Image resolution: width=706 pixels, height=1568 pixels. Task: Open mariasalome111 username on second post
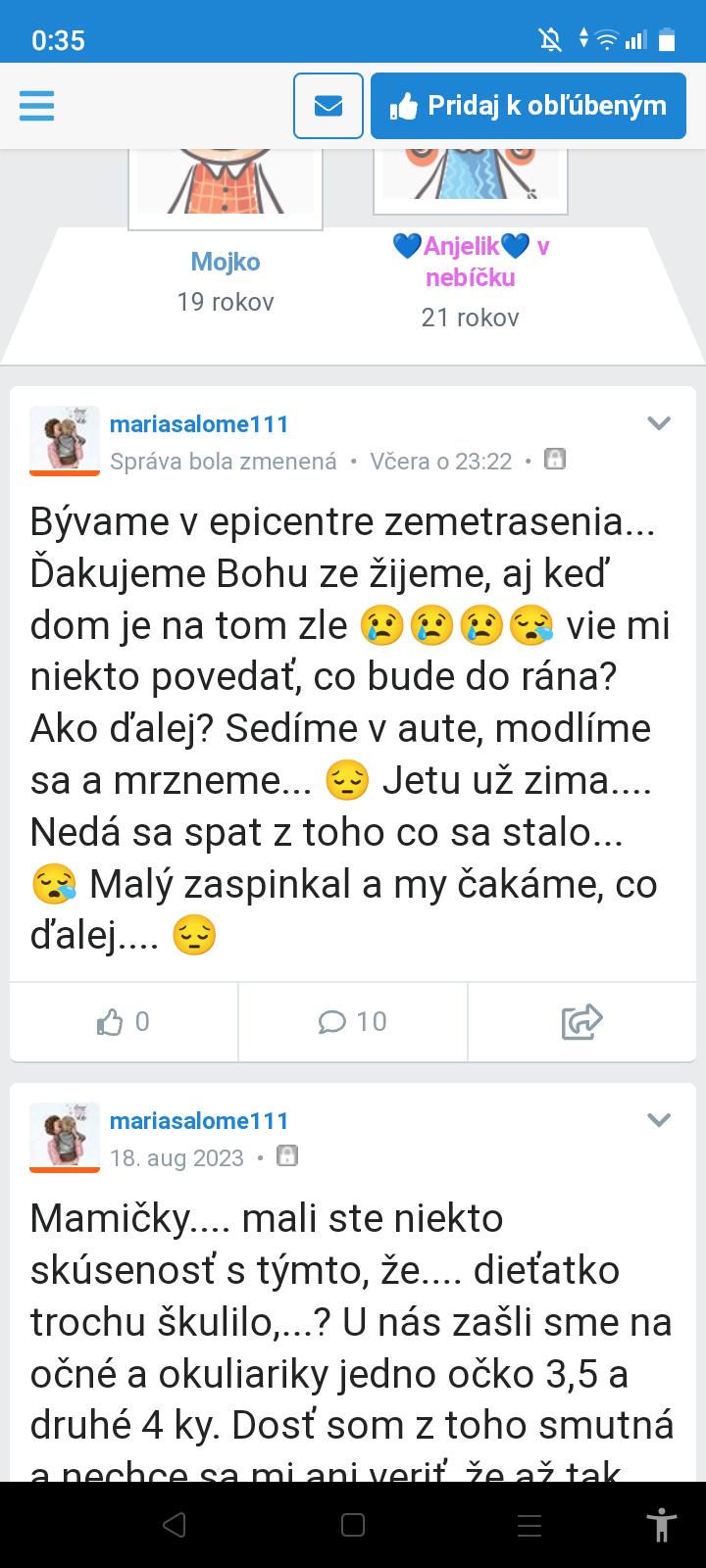[199, 1120]
